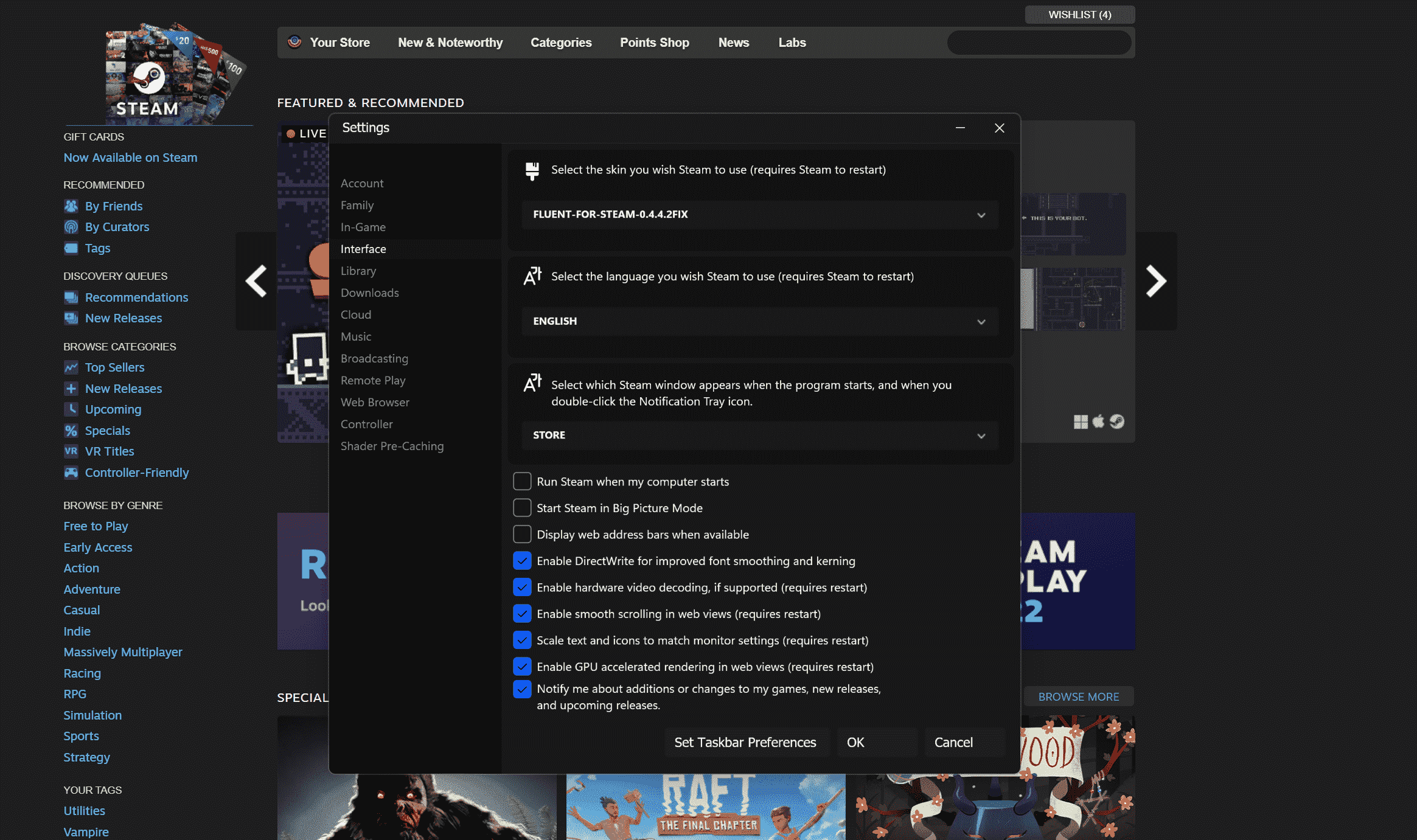Click the SteamOS platform icon on featured game

coord(1117,422)
